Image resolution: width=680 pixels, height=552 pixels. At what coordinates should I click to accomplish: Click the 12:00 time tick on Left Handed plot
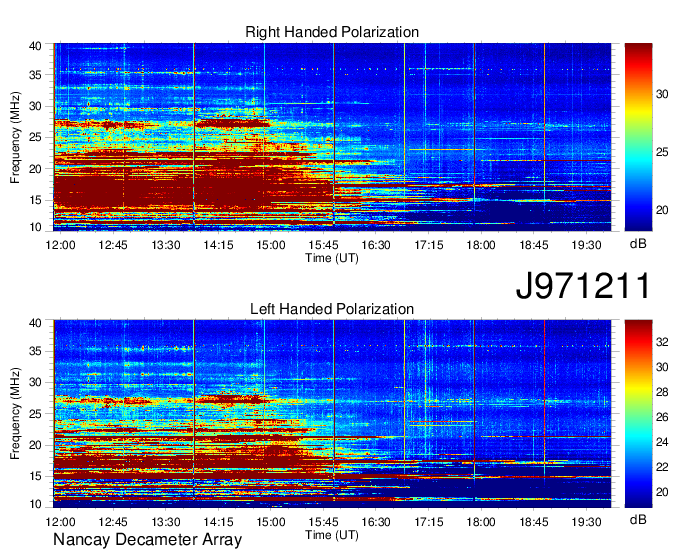60,522
